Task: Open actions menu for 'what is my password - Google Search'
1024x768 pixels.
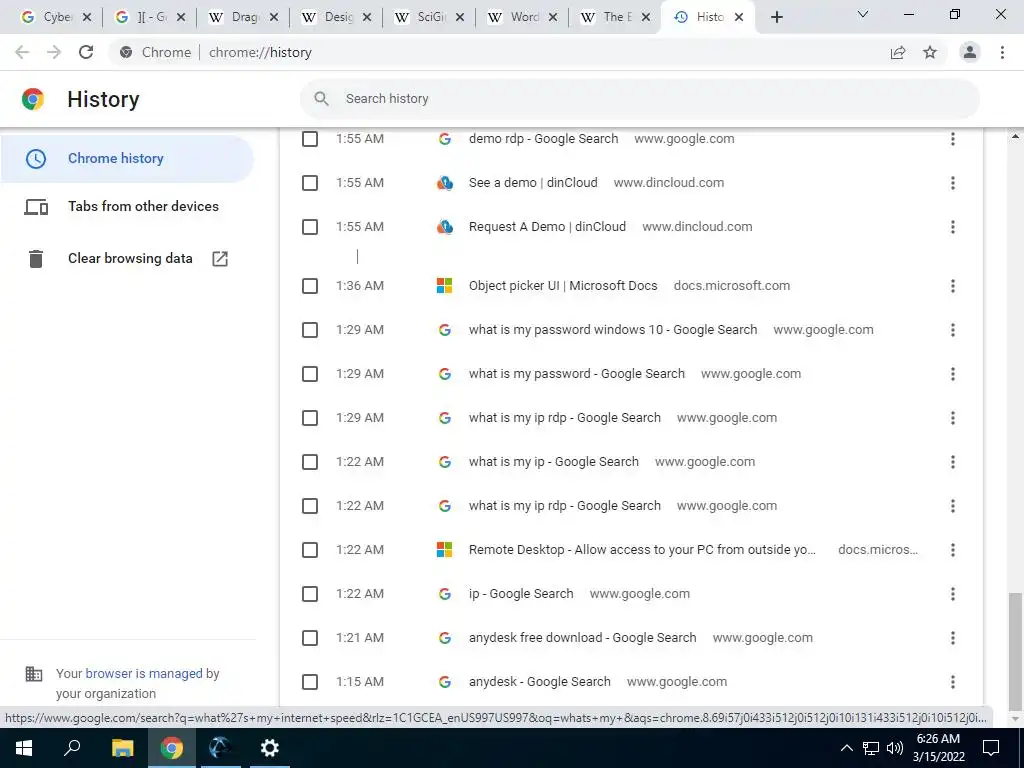Action: [953, 374]
